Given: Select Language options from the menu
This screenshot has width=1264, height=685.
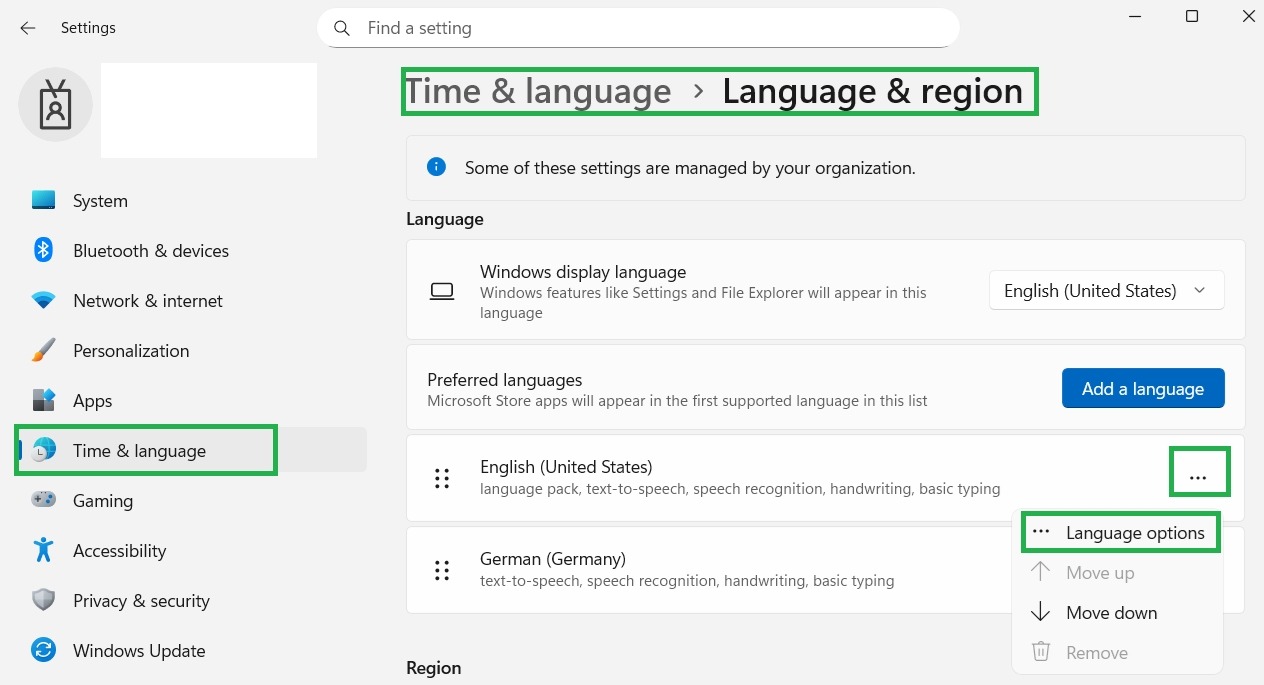Looking at the screenshot, I should point(1119,533).
